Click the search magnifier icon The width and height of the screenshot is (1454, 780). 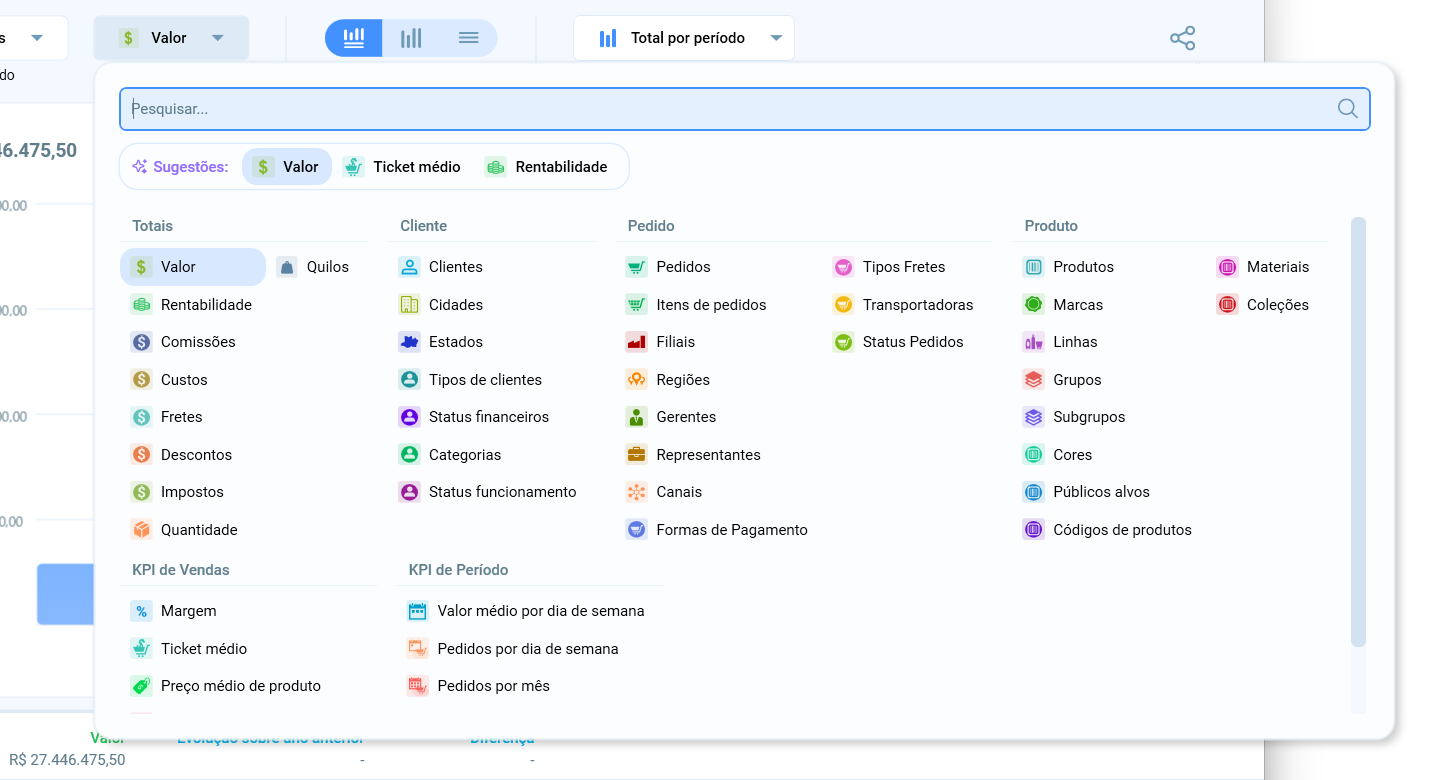[x=1347, y=109]
